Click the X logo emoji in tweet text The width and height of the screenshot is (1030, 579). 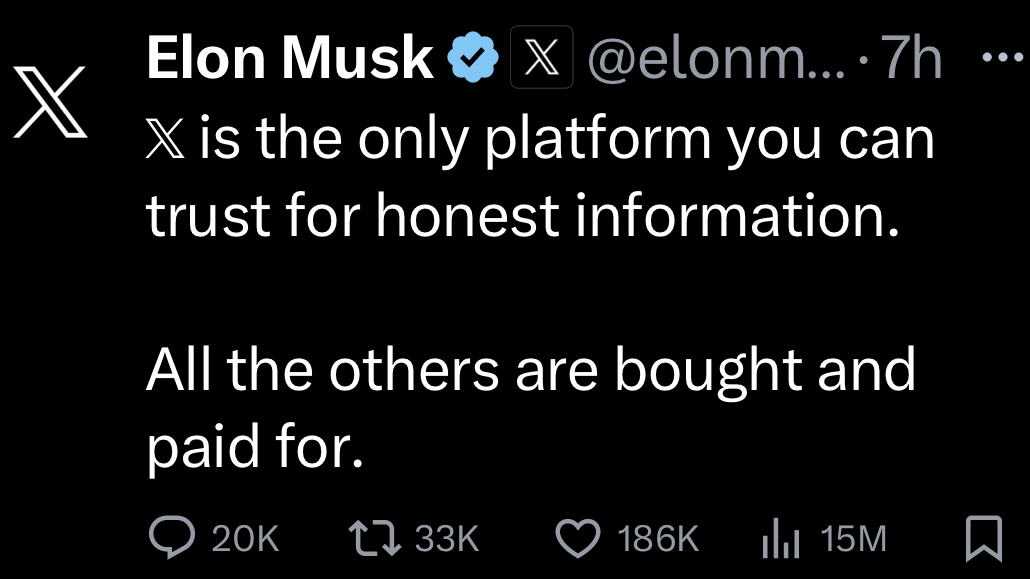click(165, 139)
